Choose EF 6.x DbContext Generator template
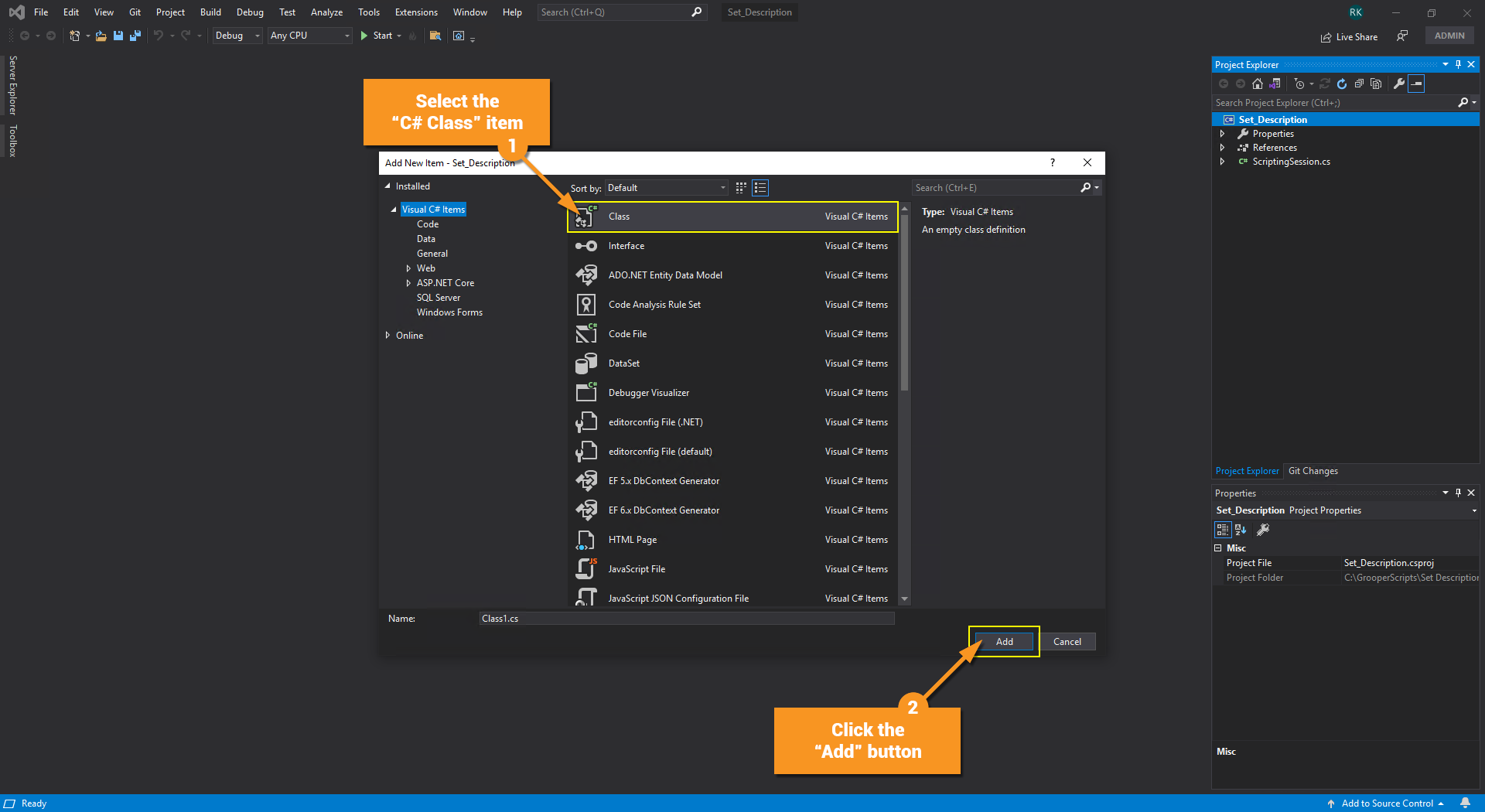Viewport: 1485px width, 812px height. (733, 510)
